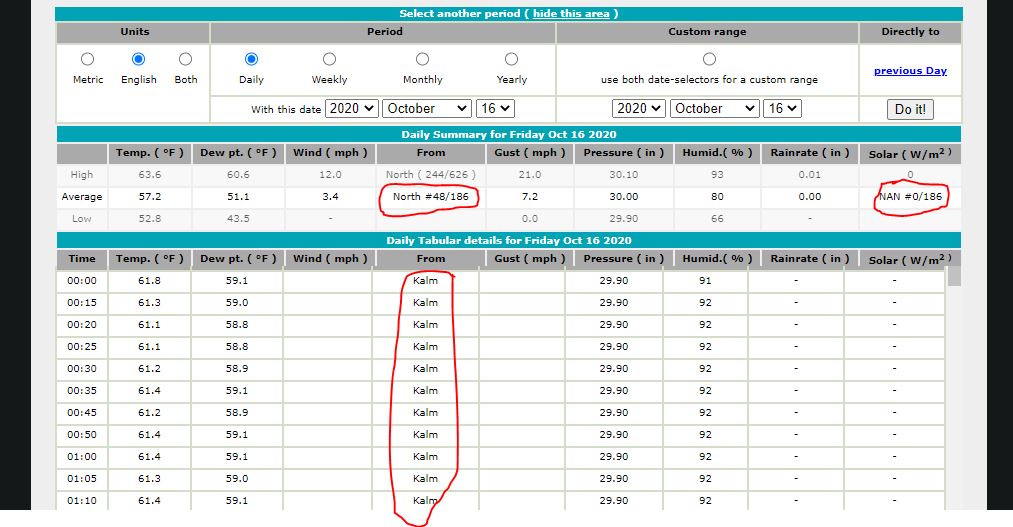Choose the Daily period radio button
This screenshot has width=1013, height=527.
coord(251,59)
